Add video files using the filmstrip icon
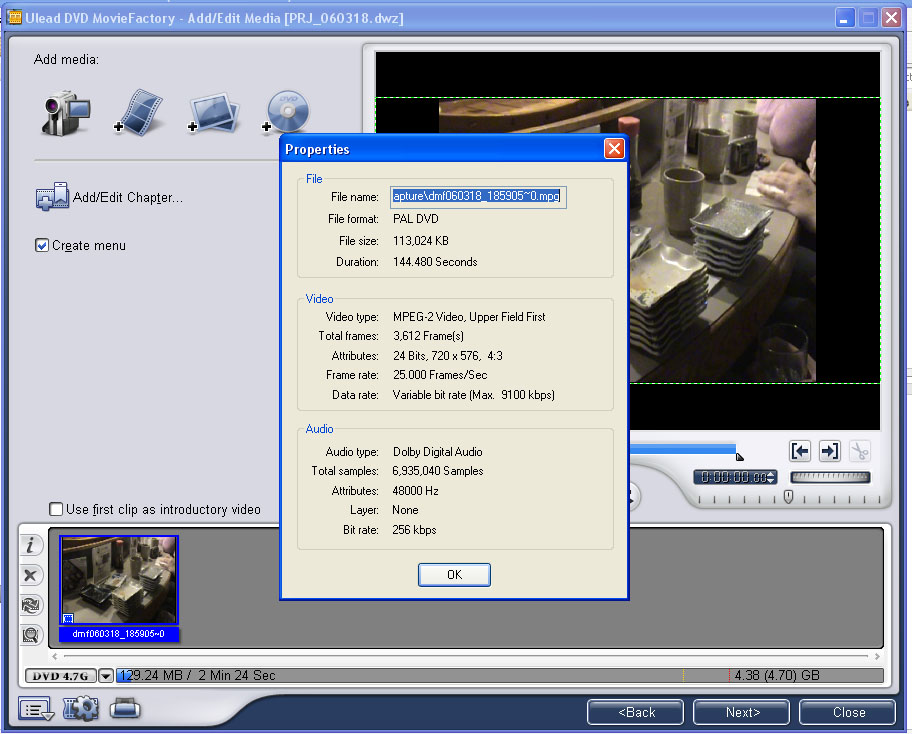Image resolution: width=912 pixels, height=734 pixels. pyautogui.click(x=137, y=113)
